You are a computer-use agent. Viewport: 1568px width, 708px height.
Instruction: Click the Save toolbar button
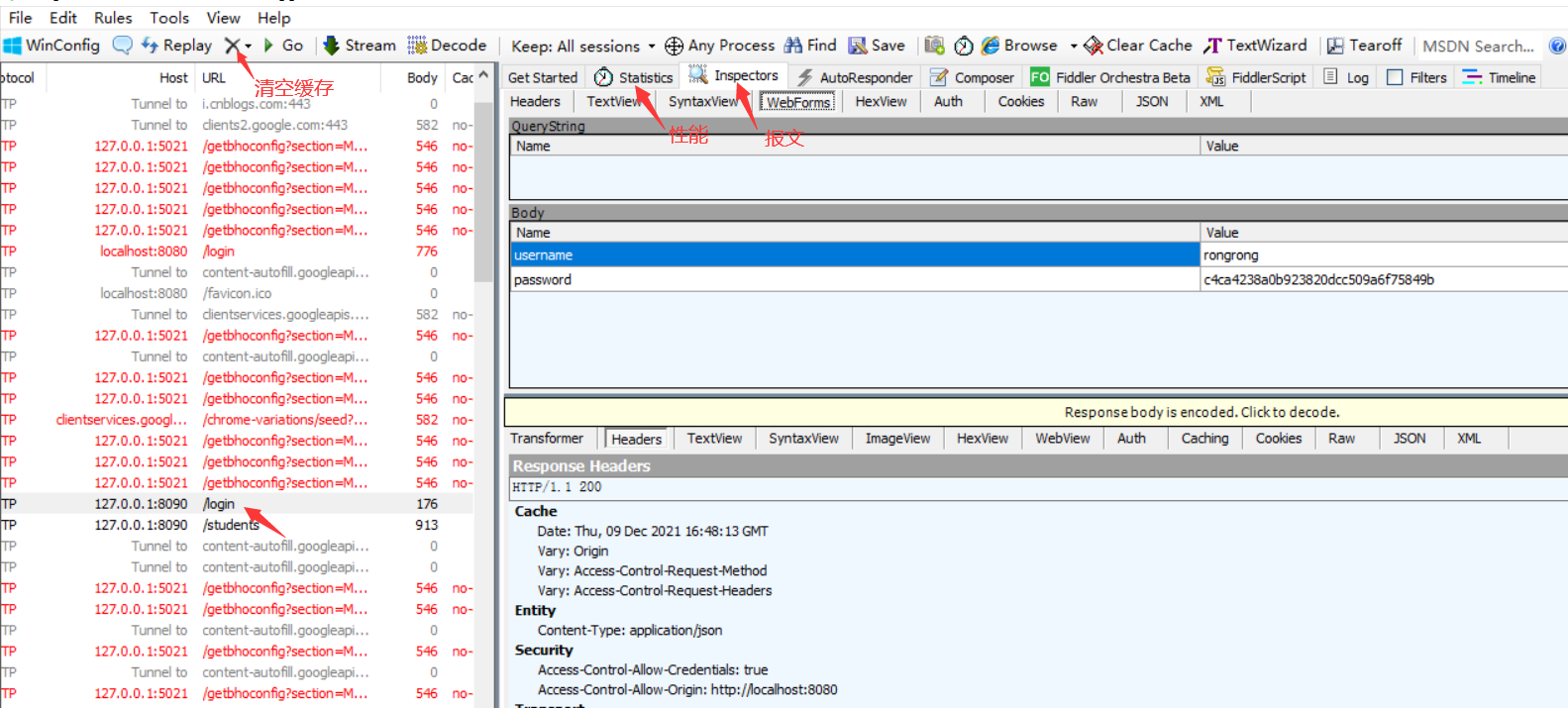click(x=877, y=46)
